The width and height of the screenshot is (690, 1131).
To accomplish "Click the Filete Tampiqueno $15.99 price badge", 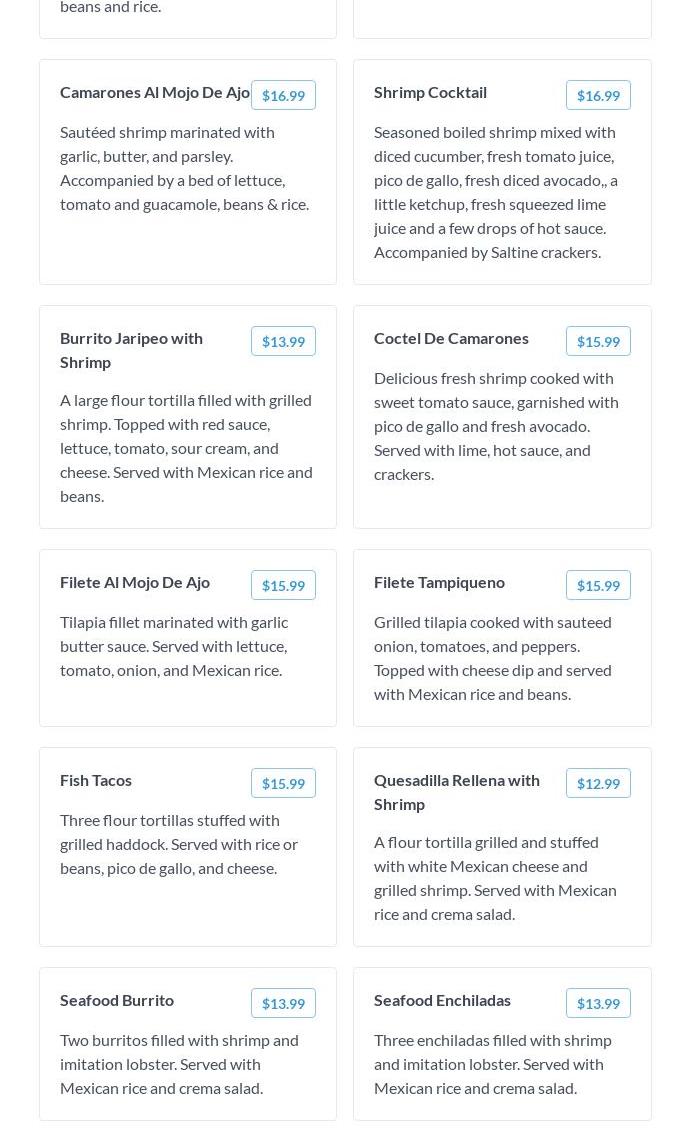I will (598, 585).
